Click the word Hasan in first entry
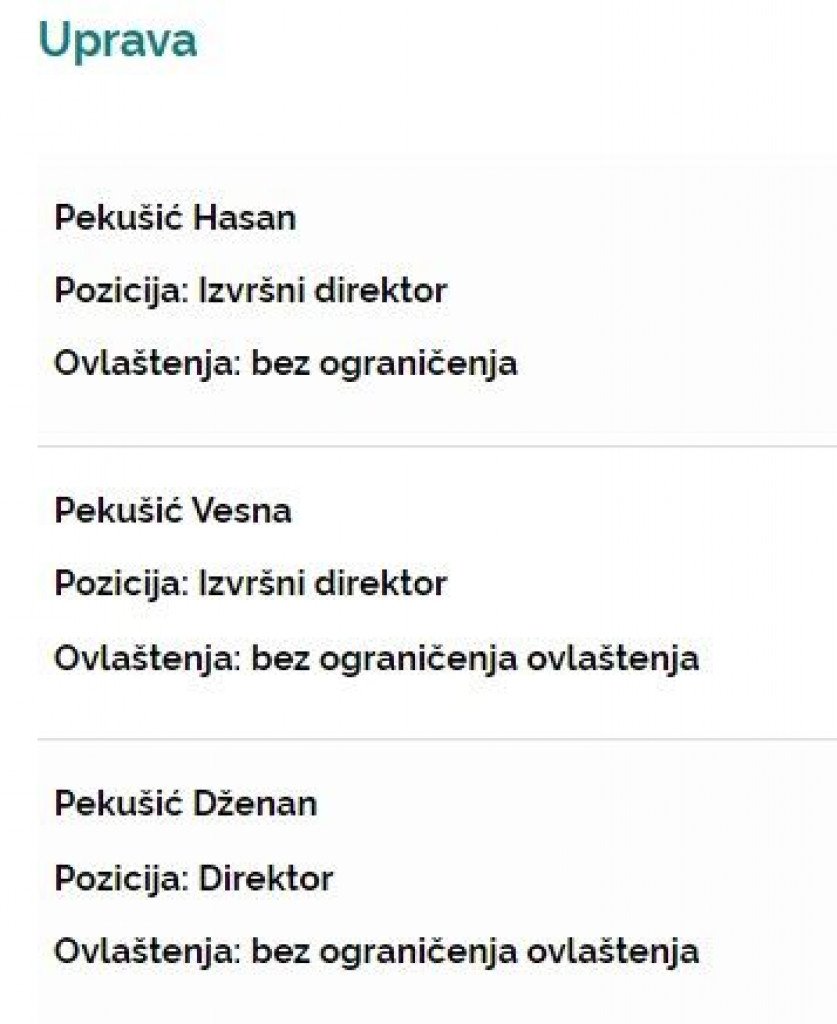This screenshot has height=1024, width=837. pyautogui.click(x=245, y=218)
